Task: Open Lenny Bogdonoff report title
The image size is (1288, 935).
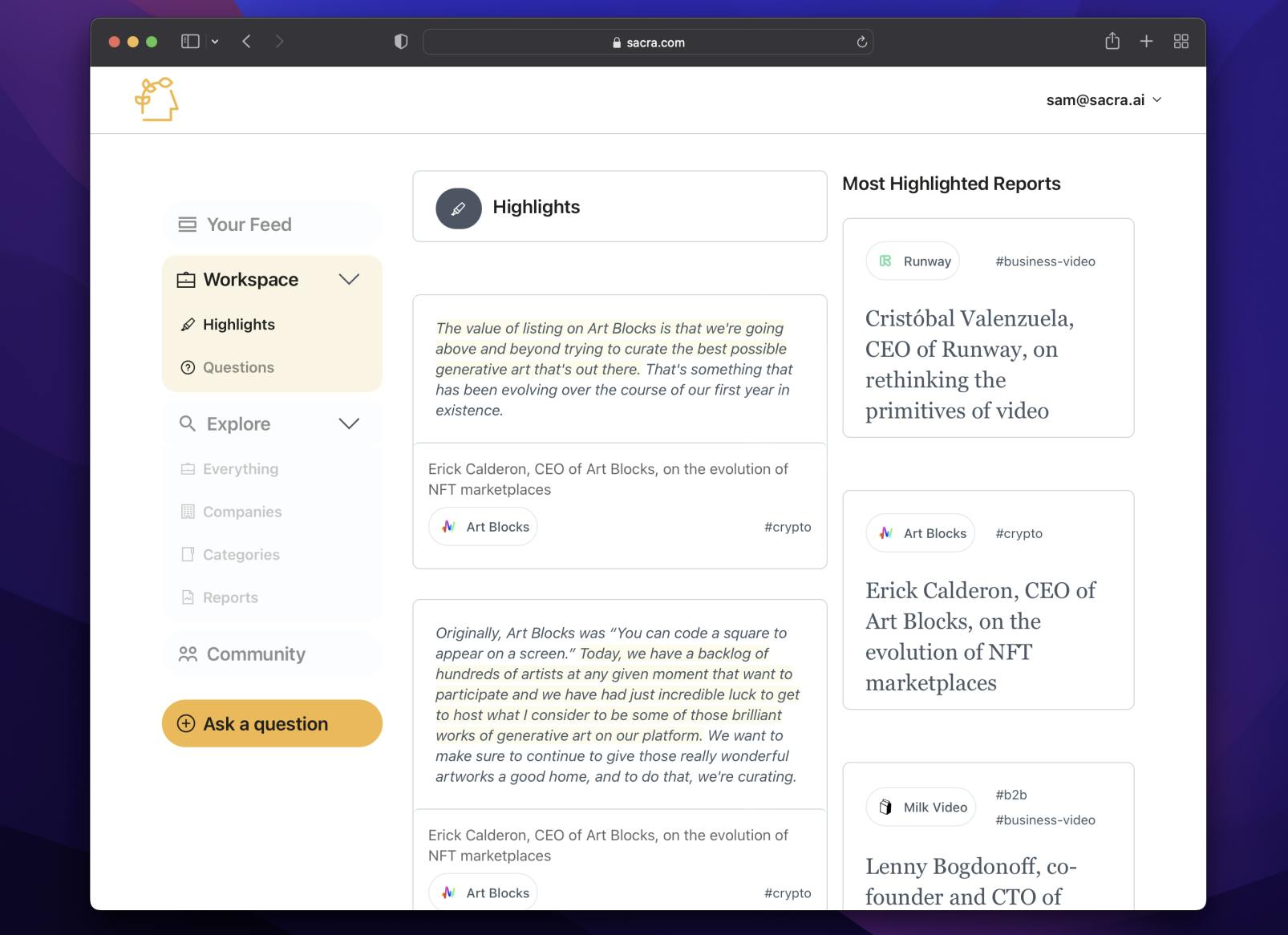Action: pyautogui.click(x=970, y=881)
